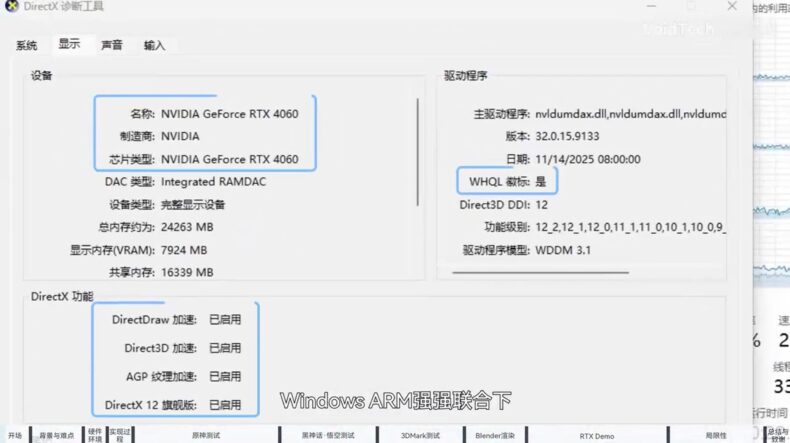Viewport: 790px width, 443px height.
Task: Click the Direct3D DDI value 12
Action: click(x=542, y=205)
